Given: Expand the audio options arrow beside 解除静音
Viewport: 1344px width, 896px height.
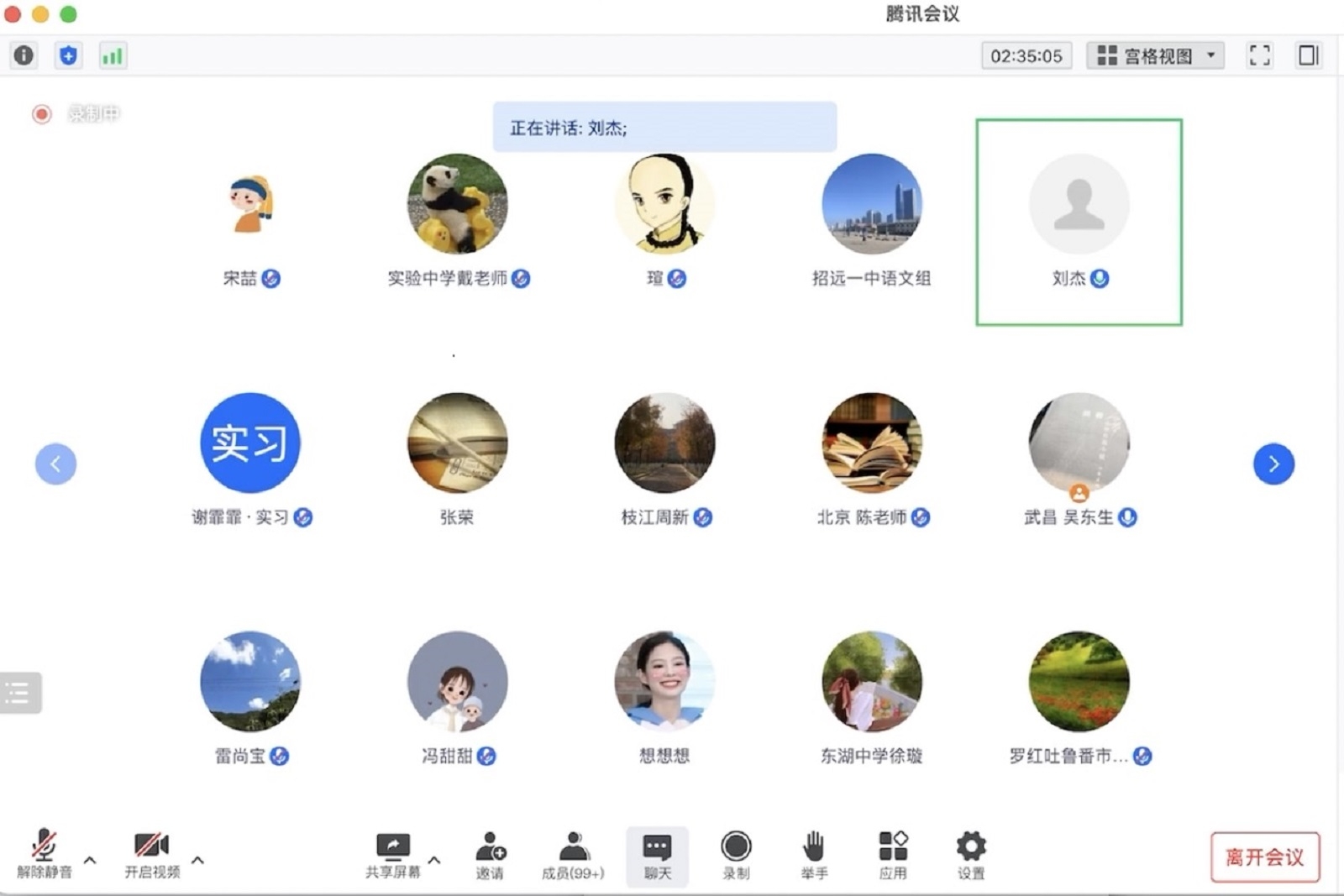Looking at the screenshot, I should point(90,860).
